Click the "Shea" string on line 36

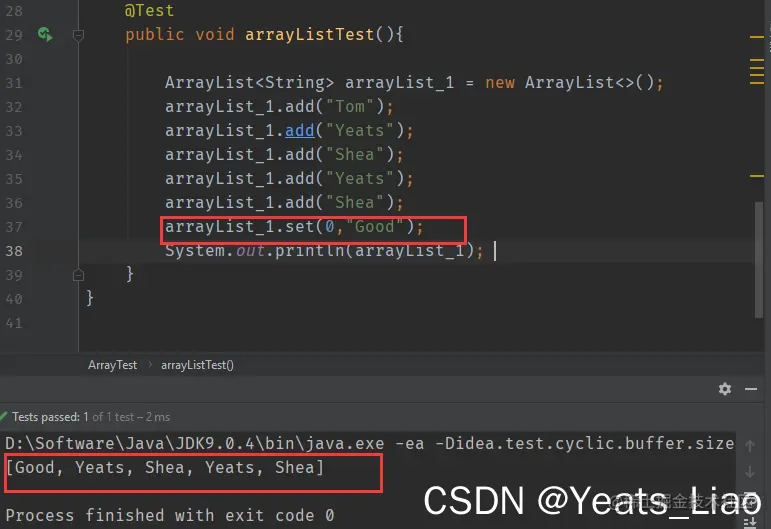coord(355,203)
